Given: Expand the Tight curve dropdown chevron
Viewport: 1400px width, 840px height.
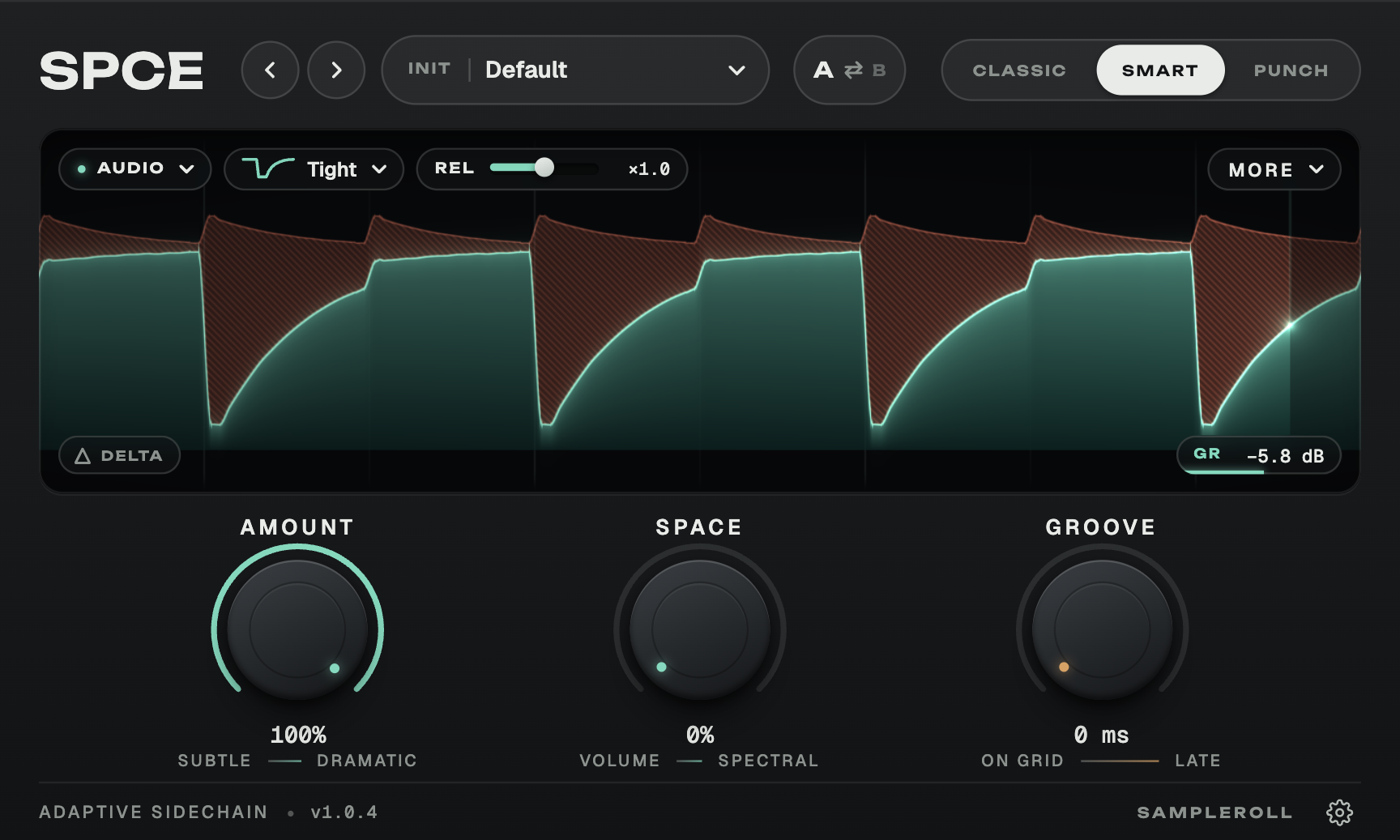Looking at the screenshot, I should pyautogui.click(x=379, y=169).
